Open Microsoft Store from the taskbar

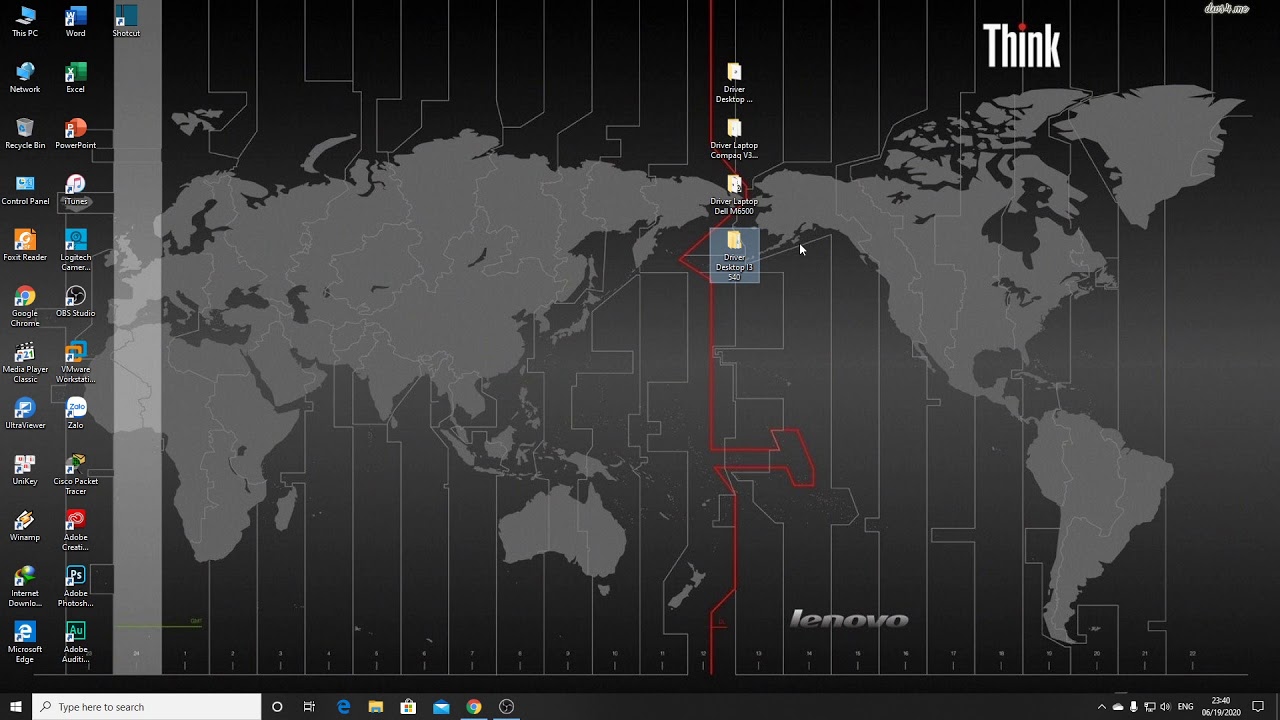coord(408,707)
